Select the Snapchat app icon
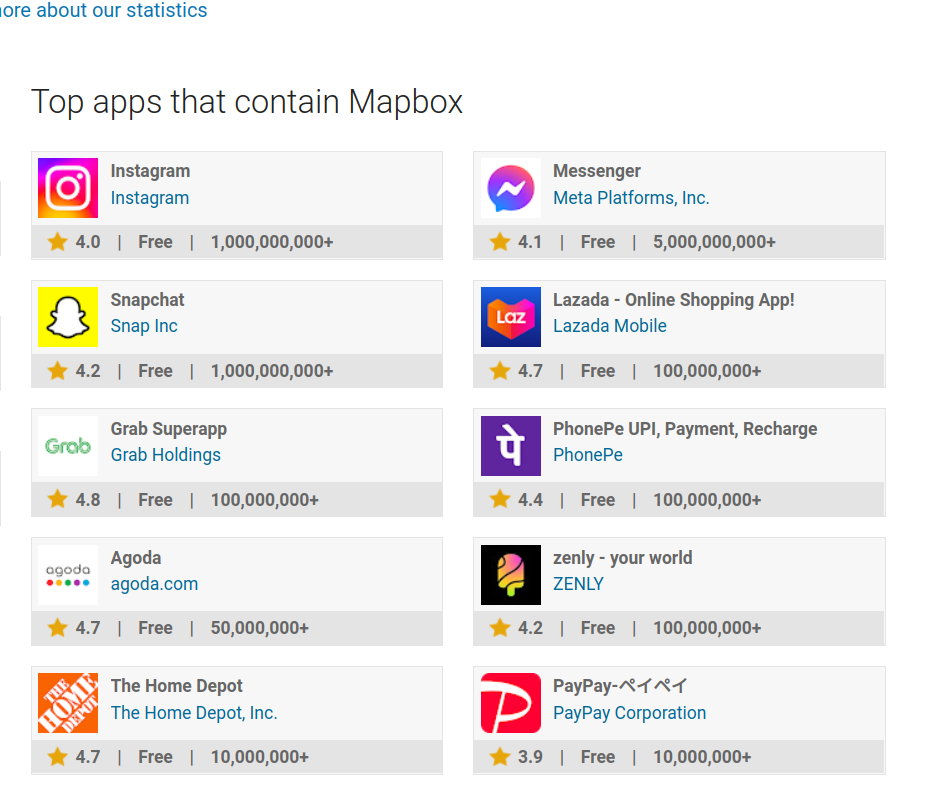The height and width of the screenshot is (793, 932). pyautogui.click(x=66, y=317)
